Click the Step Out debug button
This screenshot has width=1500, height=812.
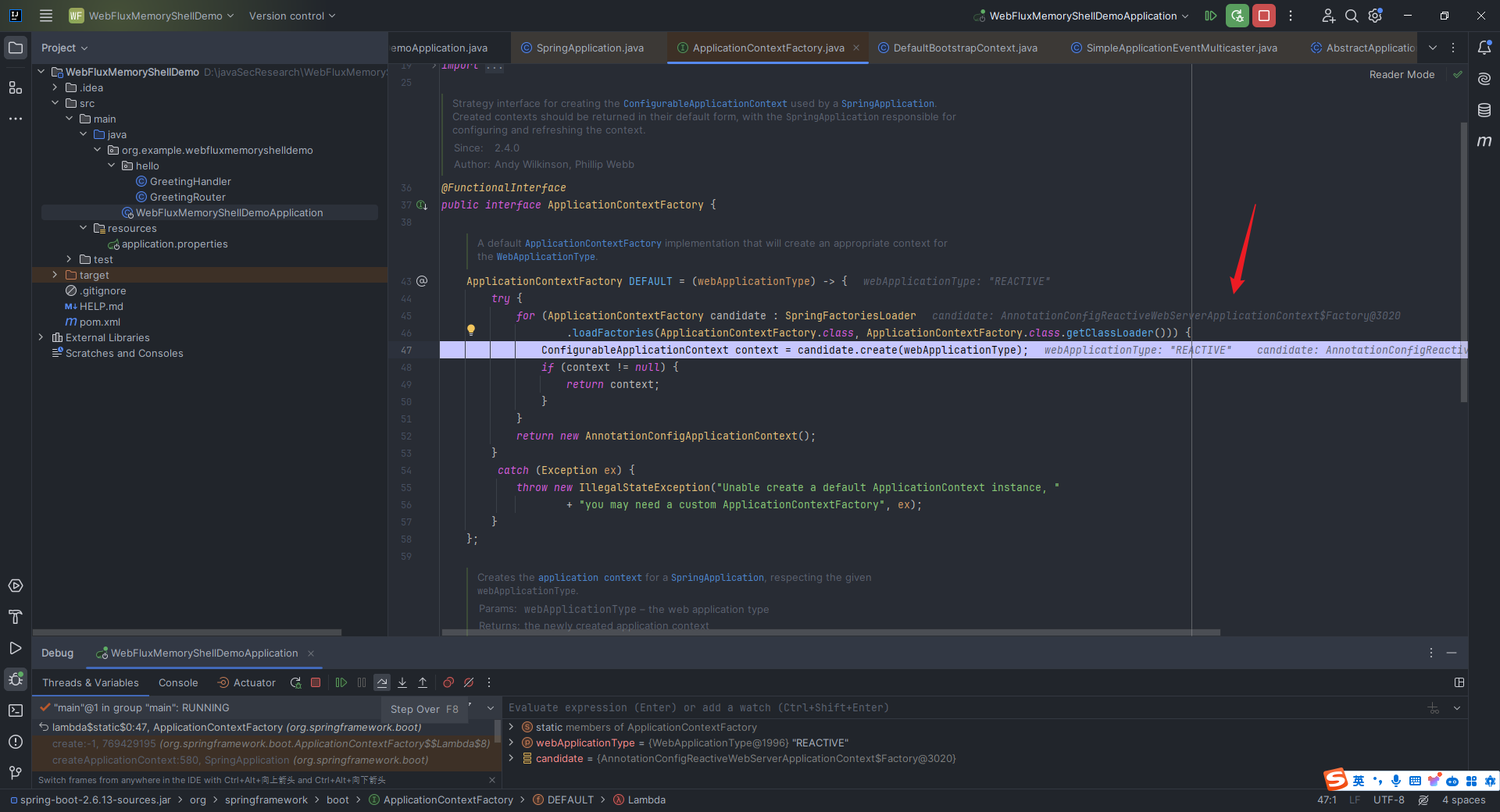point(423,682)
